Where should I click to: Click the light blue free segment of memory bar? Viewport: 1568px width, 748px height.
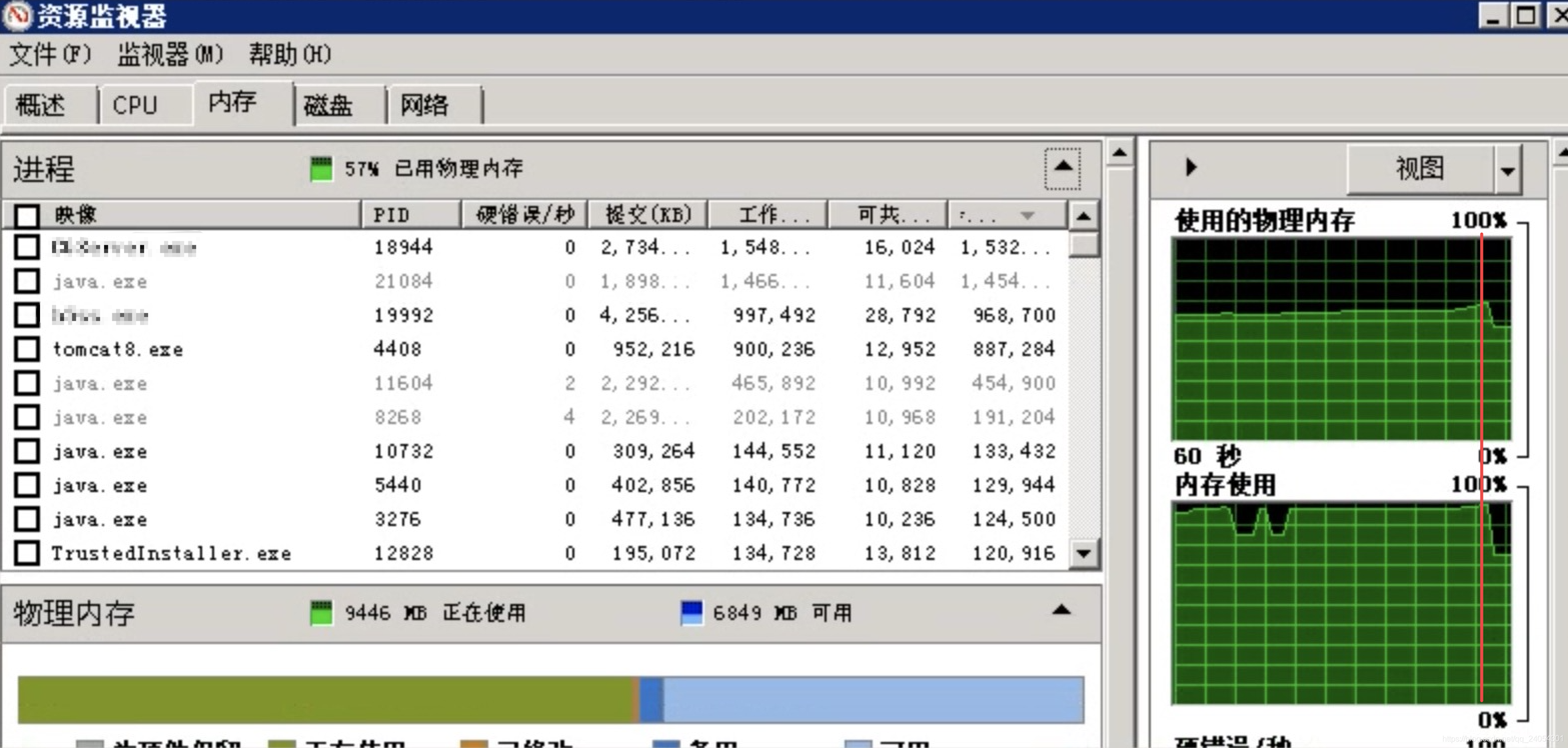click(x=874, y=700)
